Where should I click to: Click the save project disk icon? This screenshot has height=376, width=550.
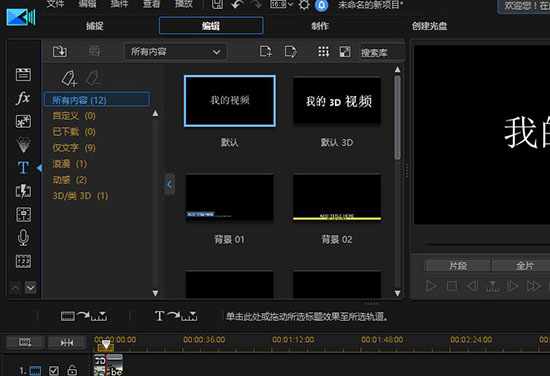tap(217, 4)
